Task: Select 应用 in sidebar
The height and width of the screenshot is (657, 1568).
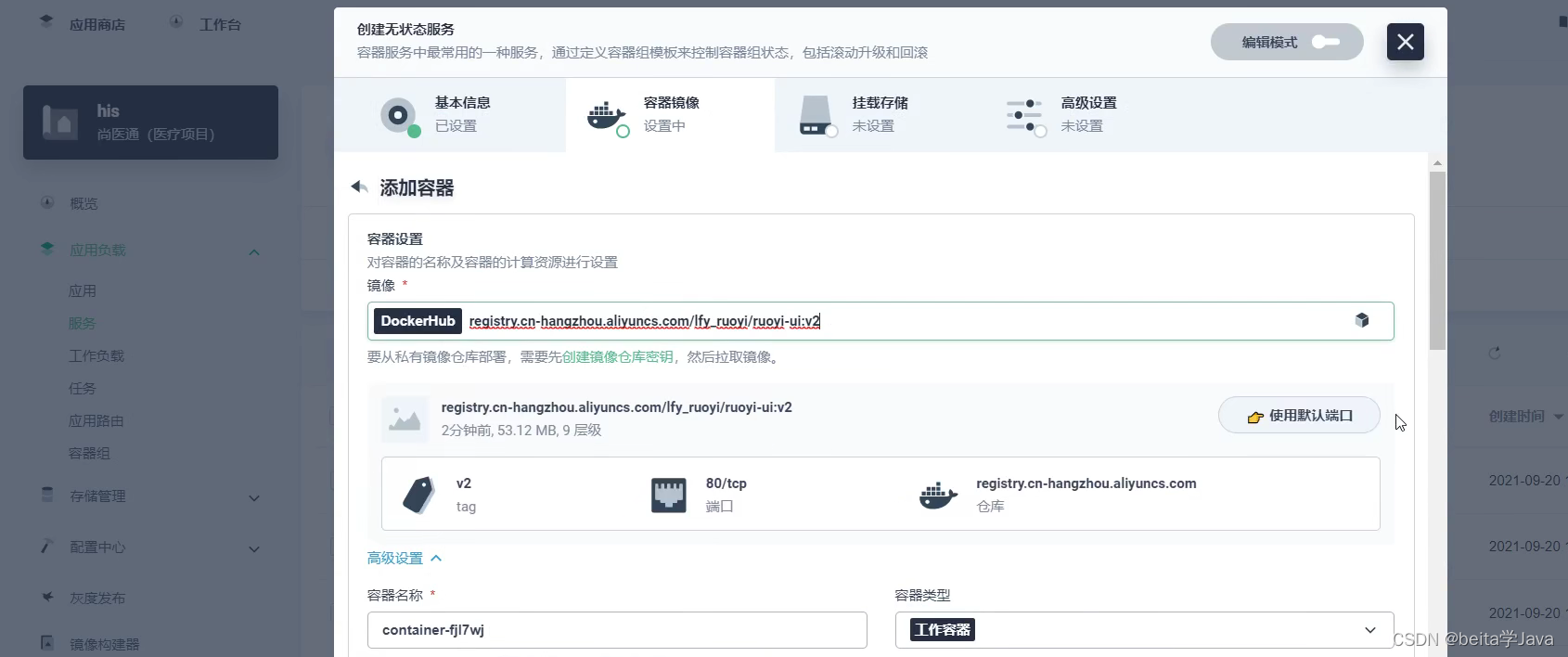Action: pos(83,291)
